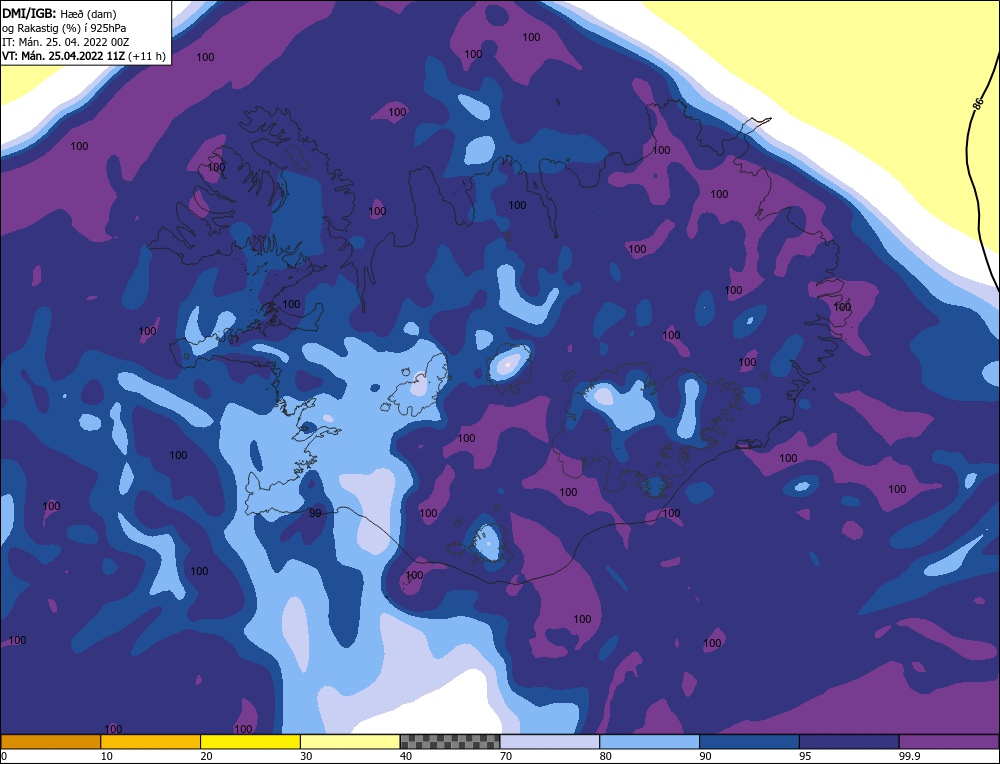Click the lavender 70-80 legend swatch
Image resolution: width=1000 pixels, height=764 pixels.
[550, 741]
